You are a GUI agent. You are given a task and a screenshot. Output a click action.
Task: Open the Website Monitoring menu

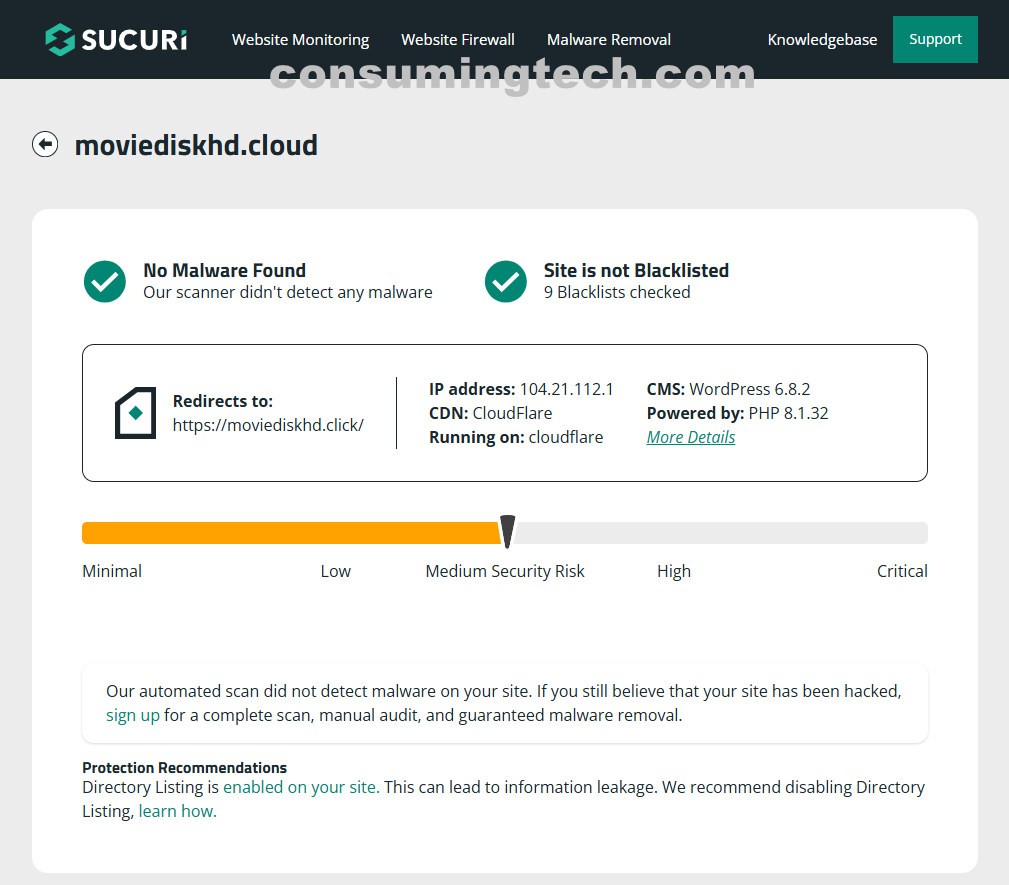[300, 40]
